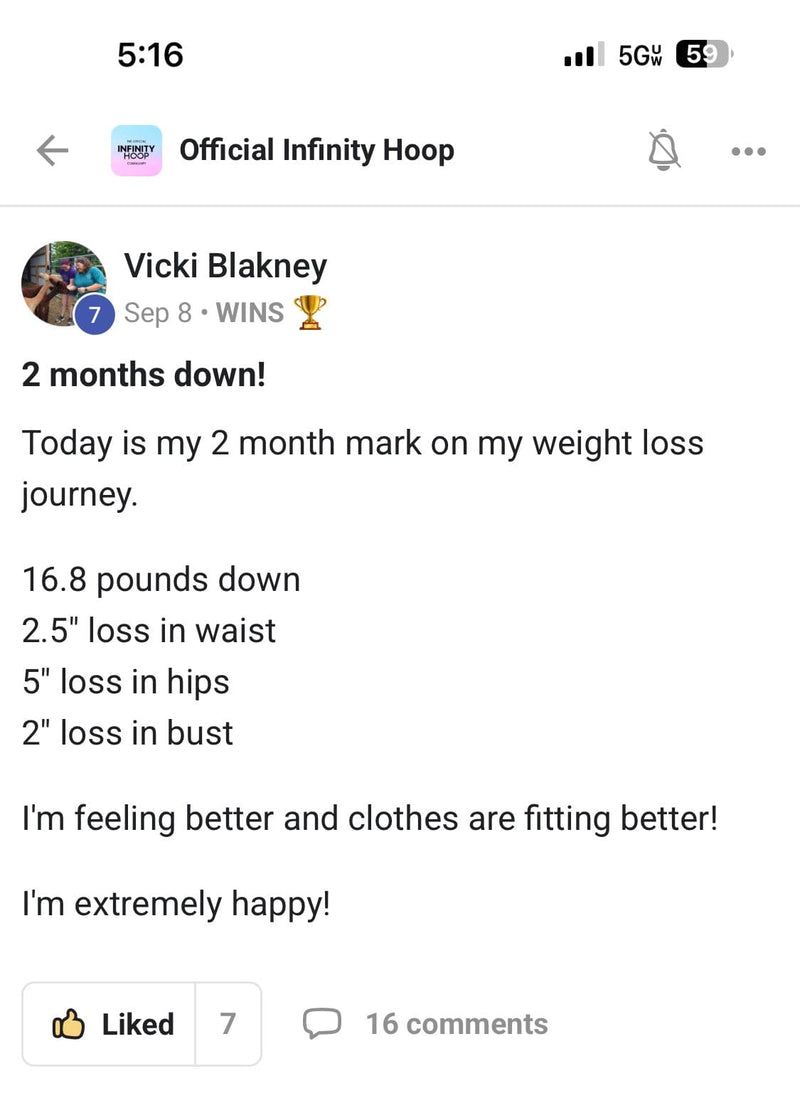Image resolution: width=800 pixels, height=1098 pixels.
Task: Tap the back arrow
Action: (x=52, y=151)
